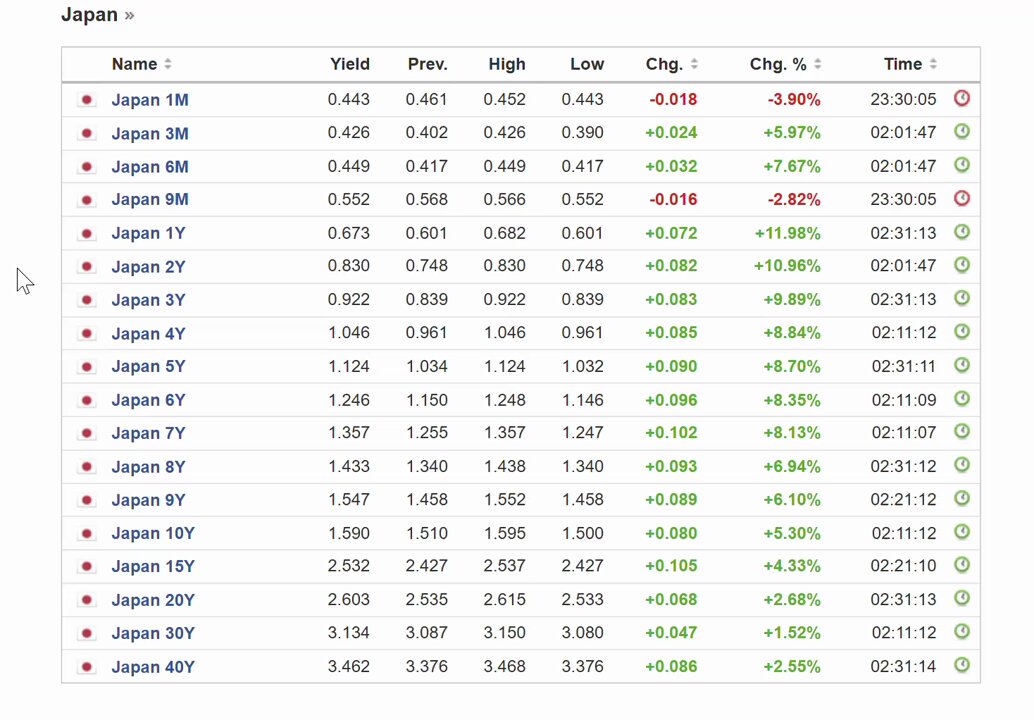Viewport: 1034px width, 720px height.
Task: Open the Japan 15Y bond link
Action: (x=153, y=566)
